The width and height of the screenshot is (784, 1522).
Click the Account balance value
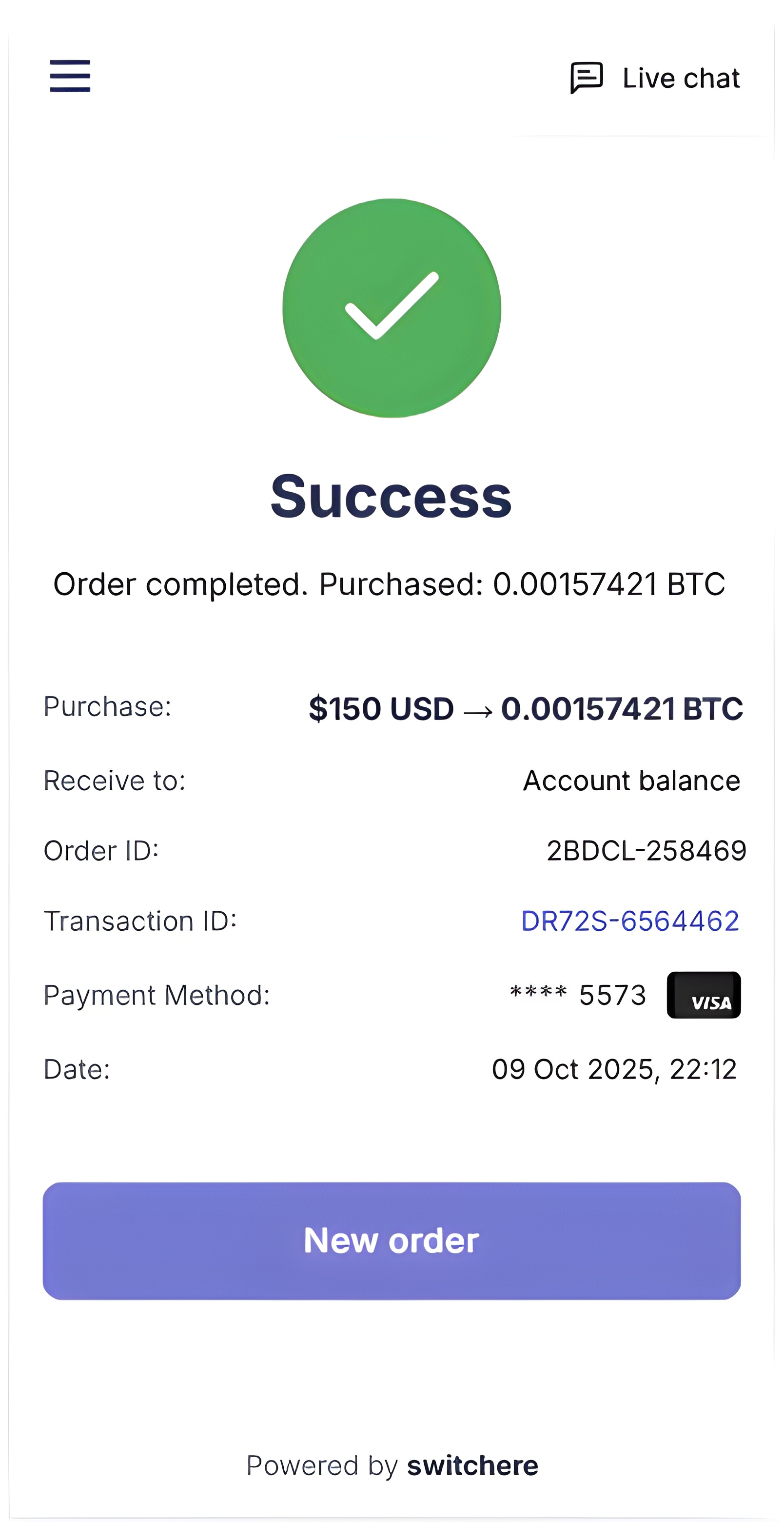(631, 781)
